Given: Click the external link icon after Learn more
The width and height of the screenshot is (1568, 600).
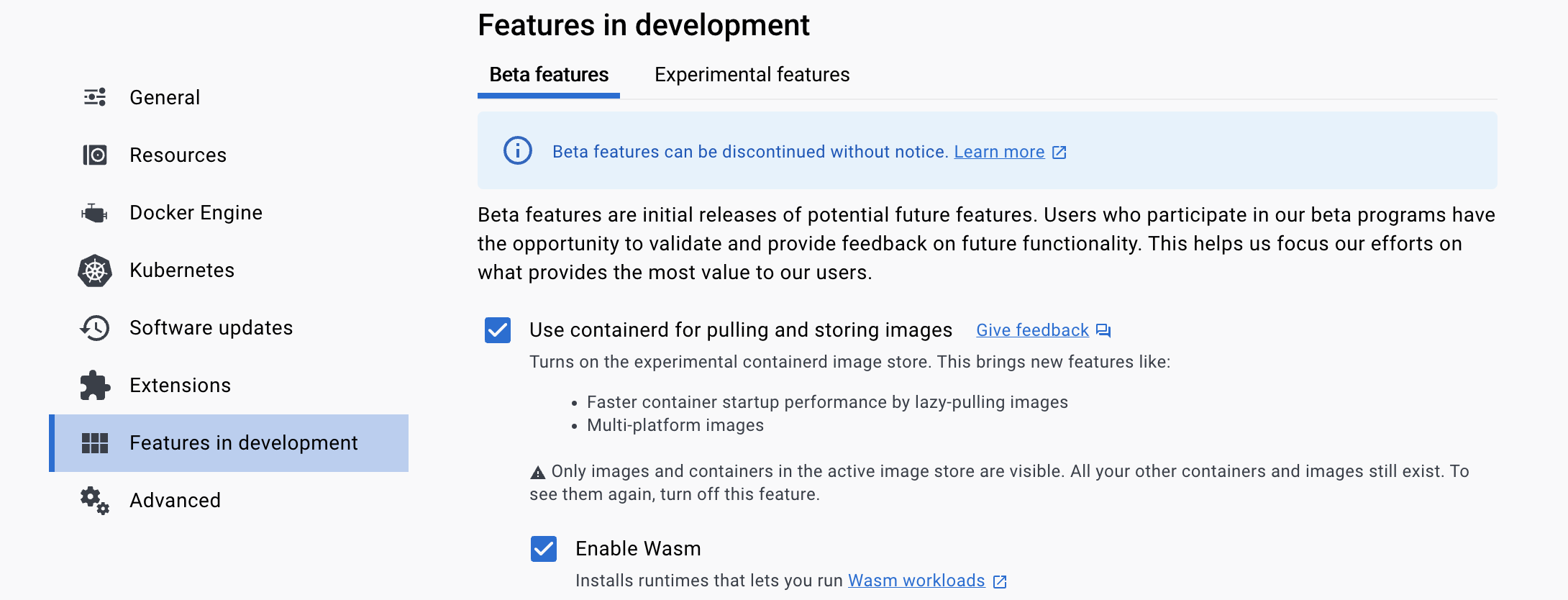Looking at the screenshot, I should tap(1059, 153).
